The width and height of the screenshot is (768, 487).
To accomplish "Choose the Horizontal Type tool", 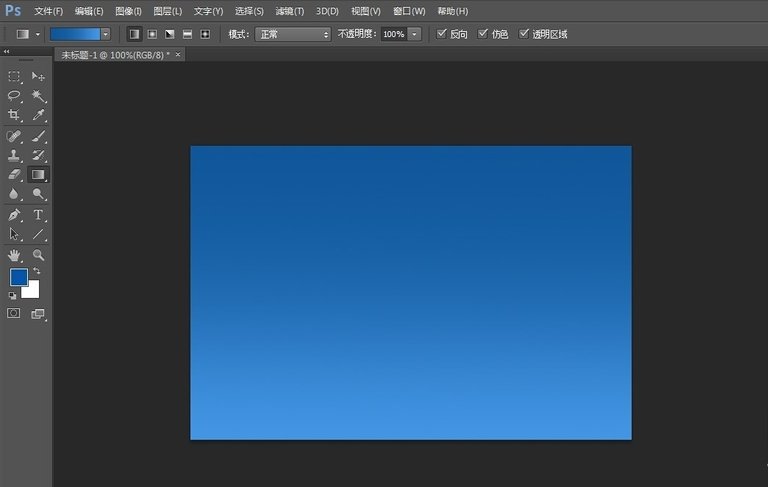I will [38, 215].
